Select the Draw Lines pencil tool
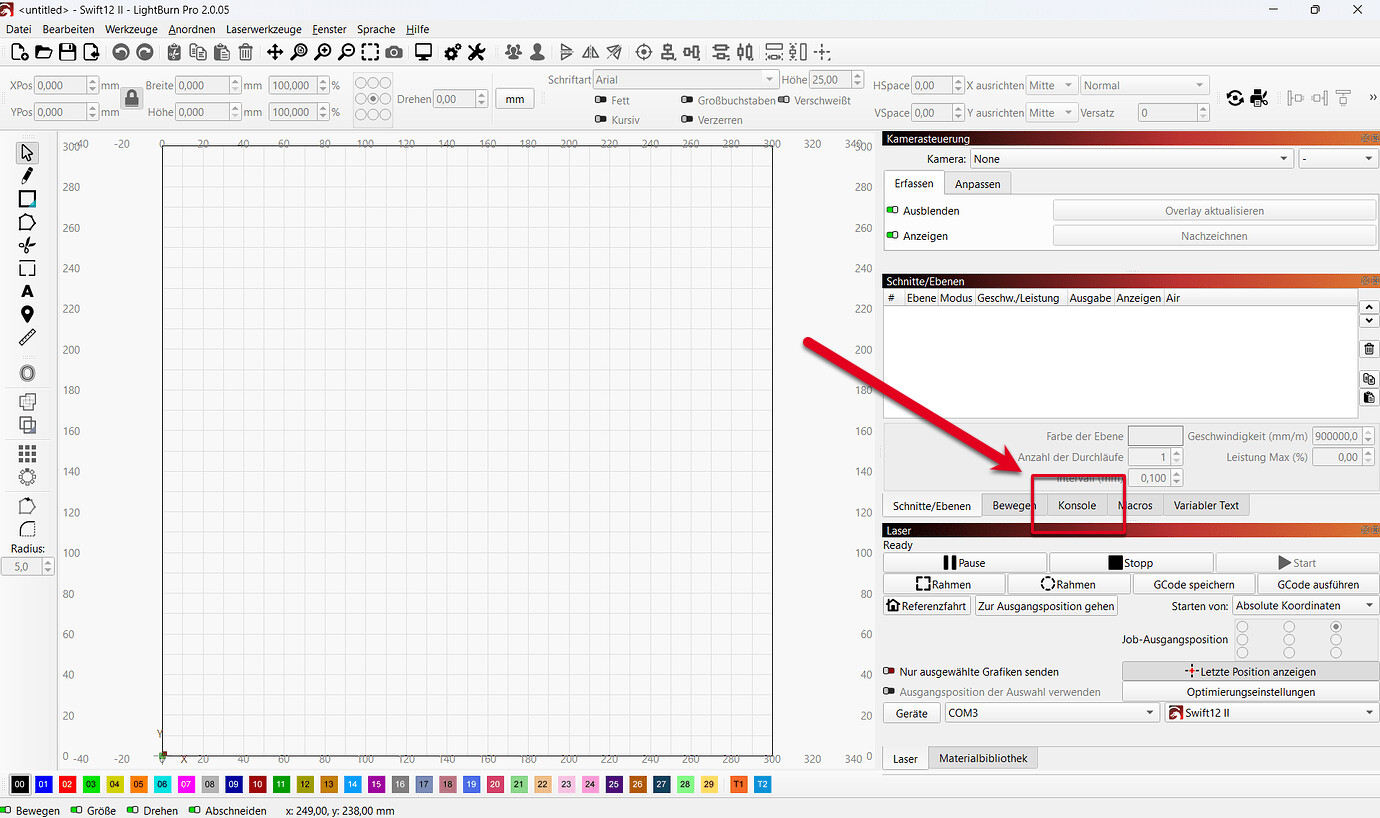 tap(27, 176)
